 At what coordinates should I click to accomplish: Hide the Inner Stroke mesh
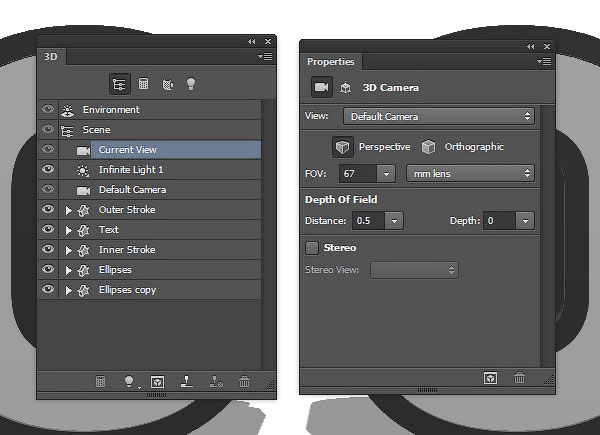(x=48, y=249)
